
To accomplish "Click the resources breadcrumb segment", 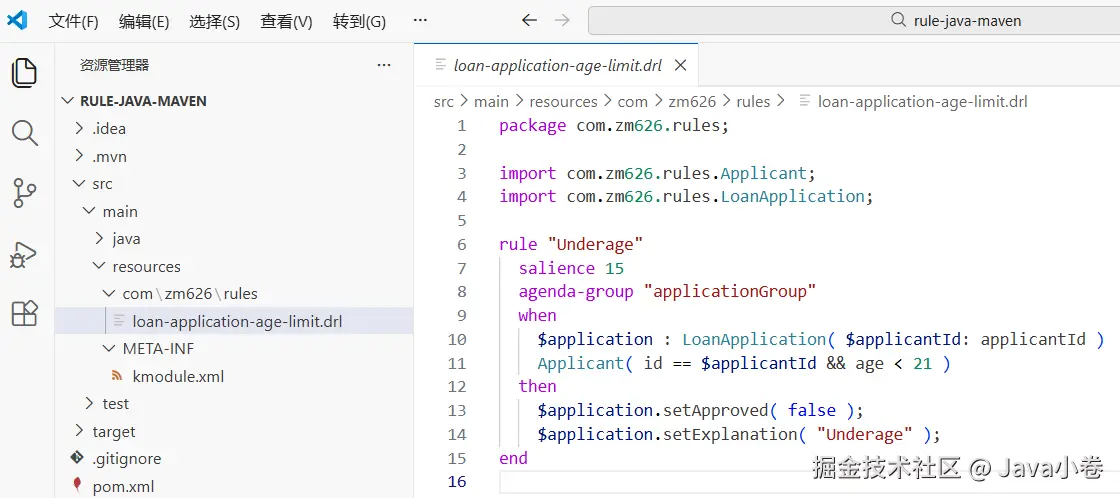I will pos(563,101).
